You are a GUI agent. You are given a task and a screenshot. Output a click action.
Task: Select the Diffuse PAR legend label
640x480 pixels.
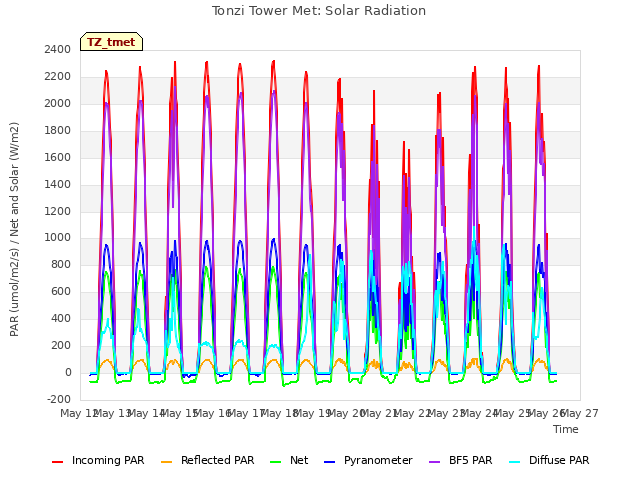pyautogui.click(x=559, y=460)
